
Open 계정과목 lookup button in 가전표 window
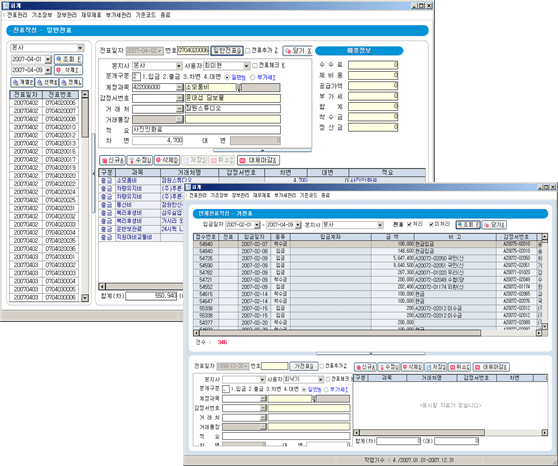[263, 399]
